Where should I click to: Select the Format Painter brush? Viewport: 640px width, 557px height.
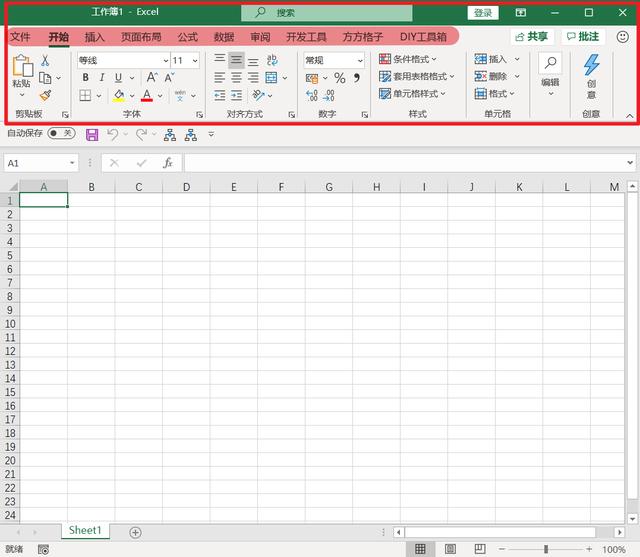pyautogui.click(x=45, y=95)
